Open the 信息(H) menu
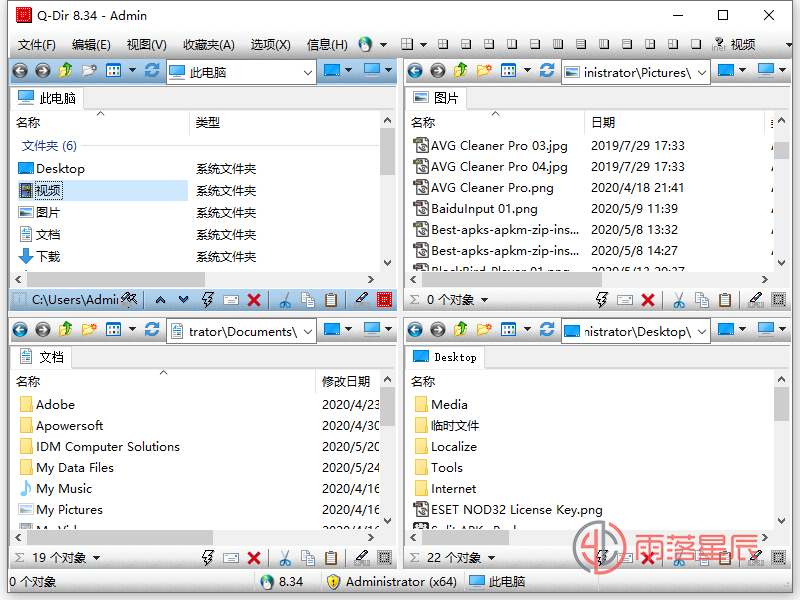Image resolution: width=800 pixels, height=600 pixels. (x=327, y=45)
